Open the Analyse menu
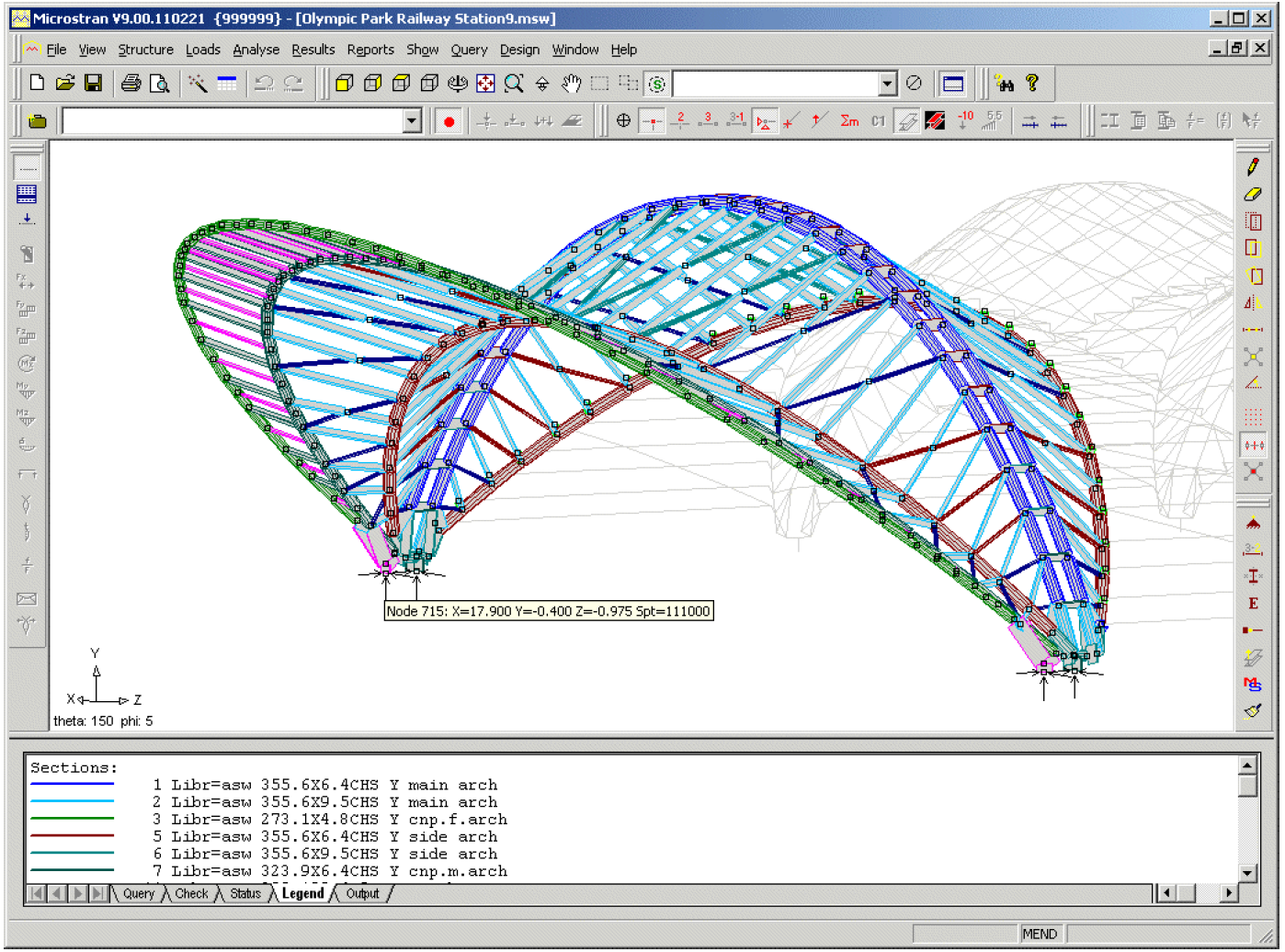 tap(256, 50)
